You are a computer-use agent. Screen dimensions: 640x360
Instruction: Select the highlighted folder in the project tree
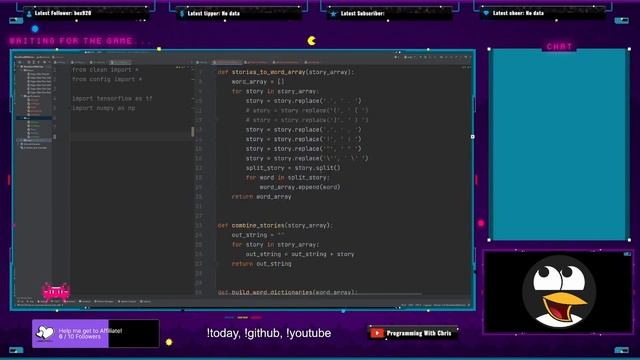(33, 118)
